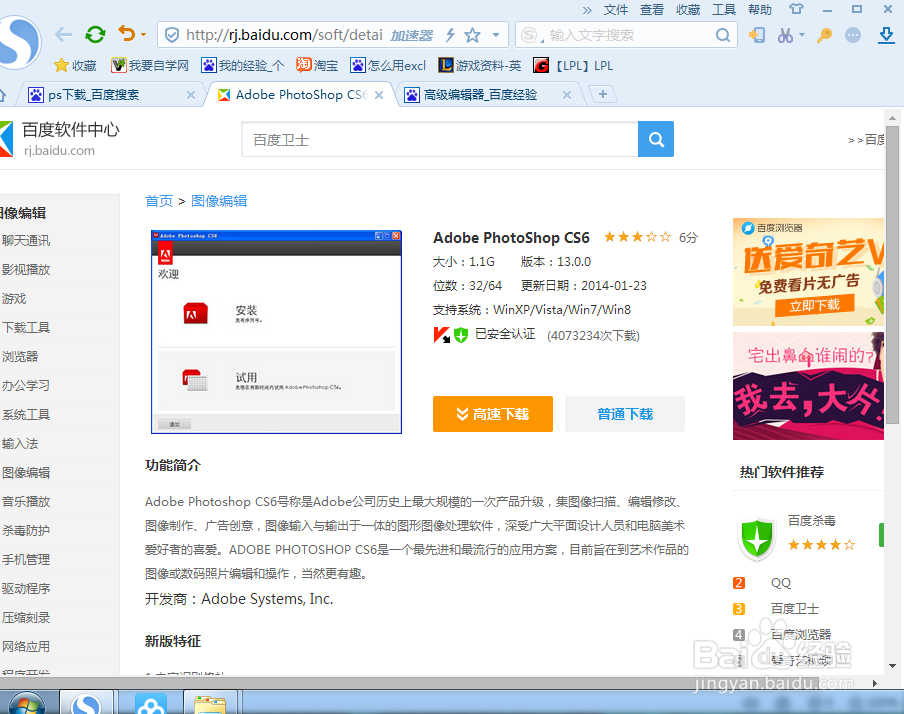Click the scissors screenshot tool icon

(785, 35)
